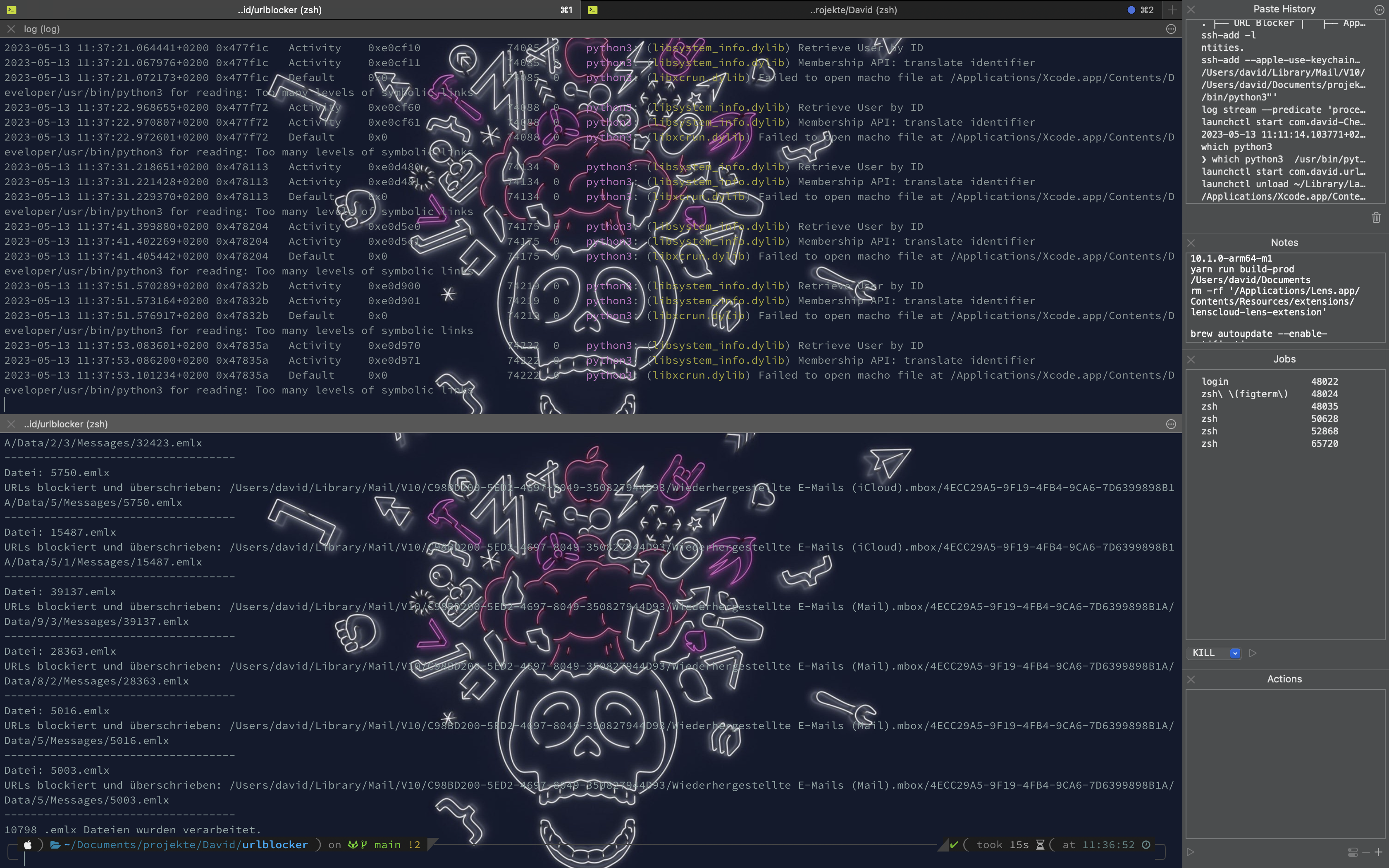Open the urlblocker pane's ellipsis menu
This screenshot has height=868, width=1389.
(1171, 424)
